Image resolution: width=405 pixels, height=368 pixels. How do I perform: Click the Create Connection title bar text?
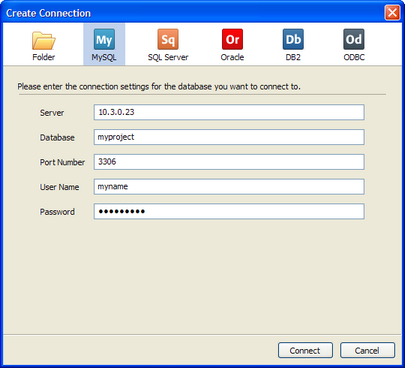tap(48, 13)
